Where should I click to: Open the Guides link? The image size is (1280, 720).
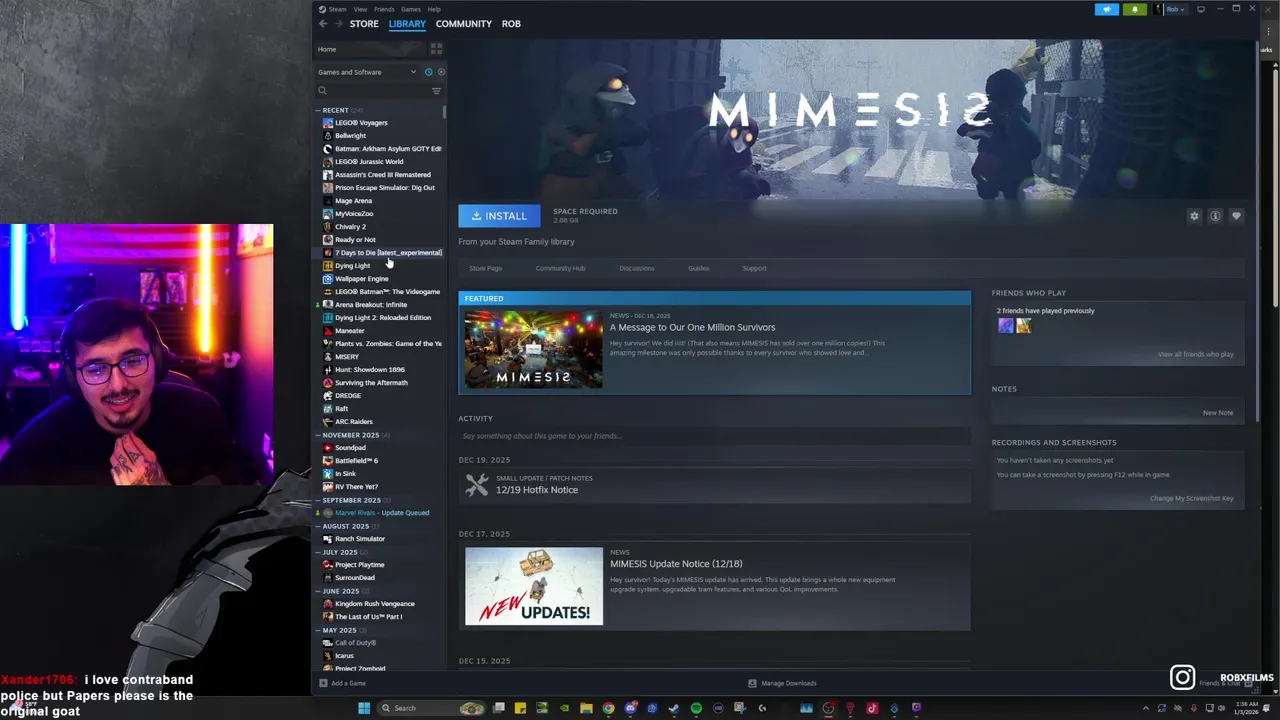(699, 268)
